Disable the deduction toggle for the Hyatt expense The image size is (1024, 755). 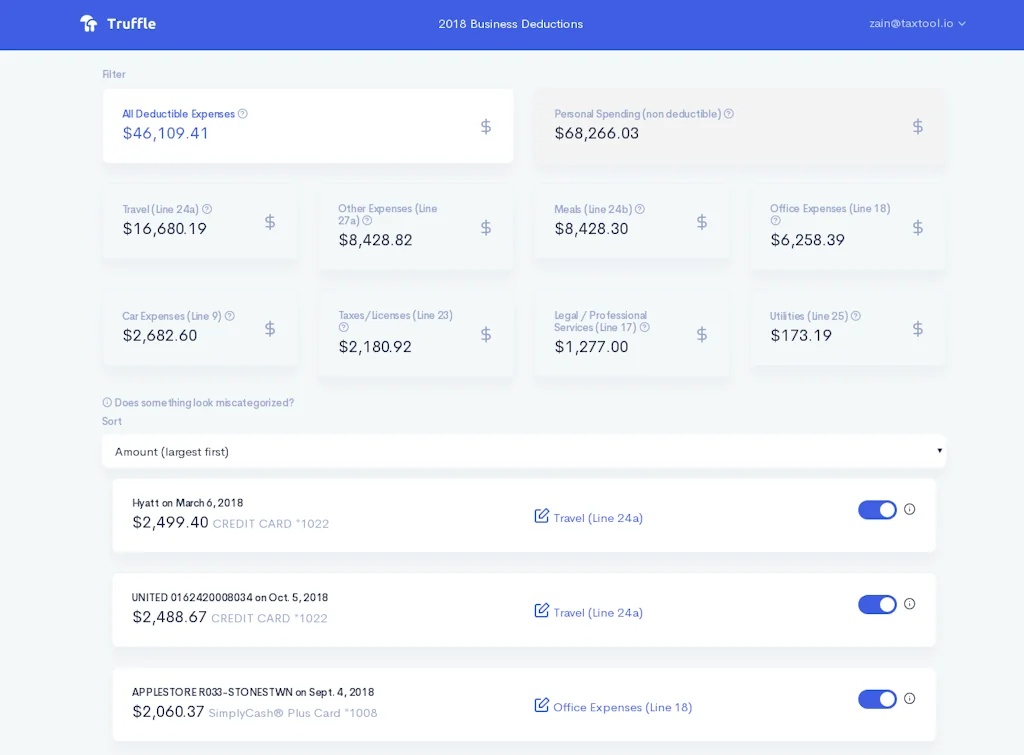pyautogui.click(x=877, y=509)
